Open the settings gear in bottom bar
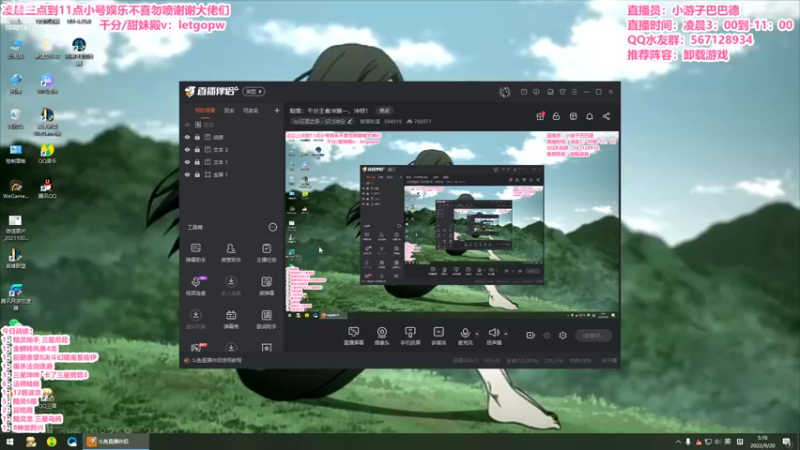The height and width of the screenshot is (450, 800). [563, 335]
